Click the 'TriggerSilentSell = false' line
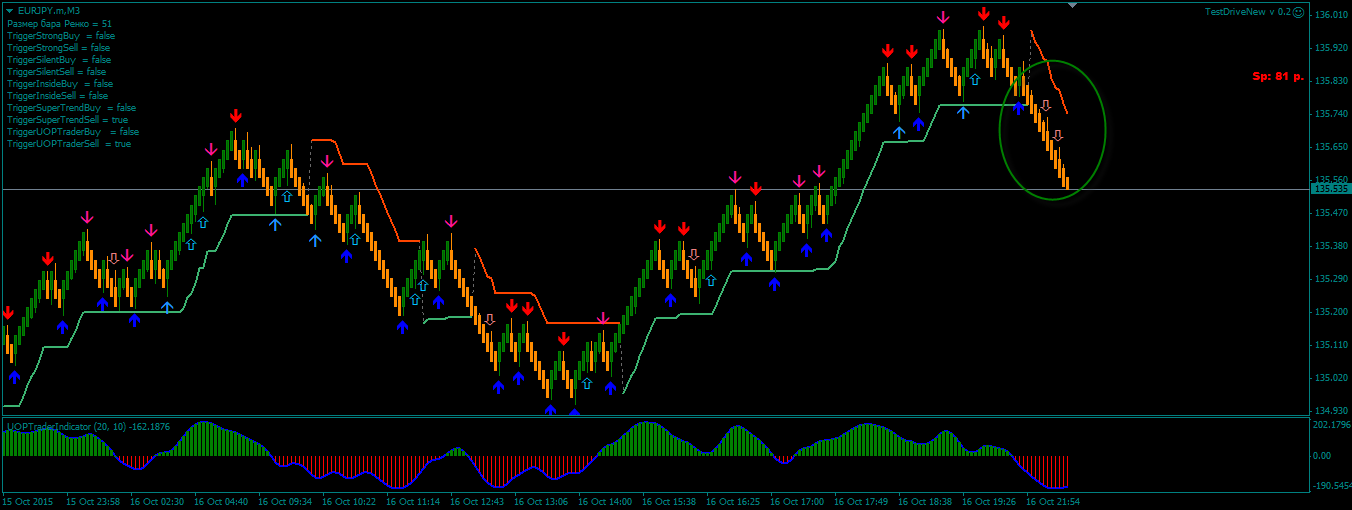Viewport: 1352px width, 510px height. pyautogui.click(x=56, y=71)
